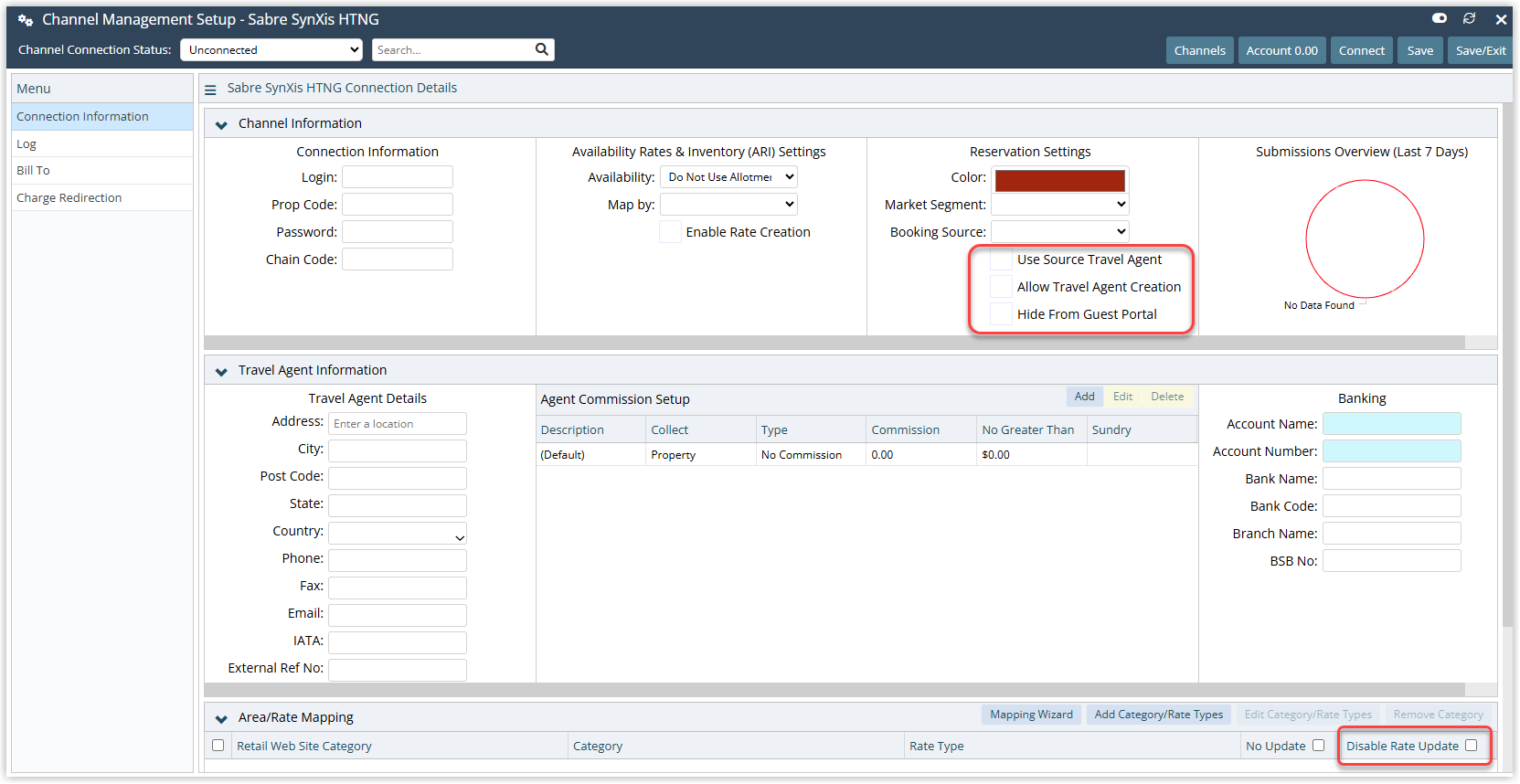Screen dimensions: 1520x784
Task: Click Add in Agent Commission Setup
Action: pyautogui.click(x=1084, y=397)
